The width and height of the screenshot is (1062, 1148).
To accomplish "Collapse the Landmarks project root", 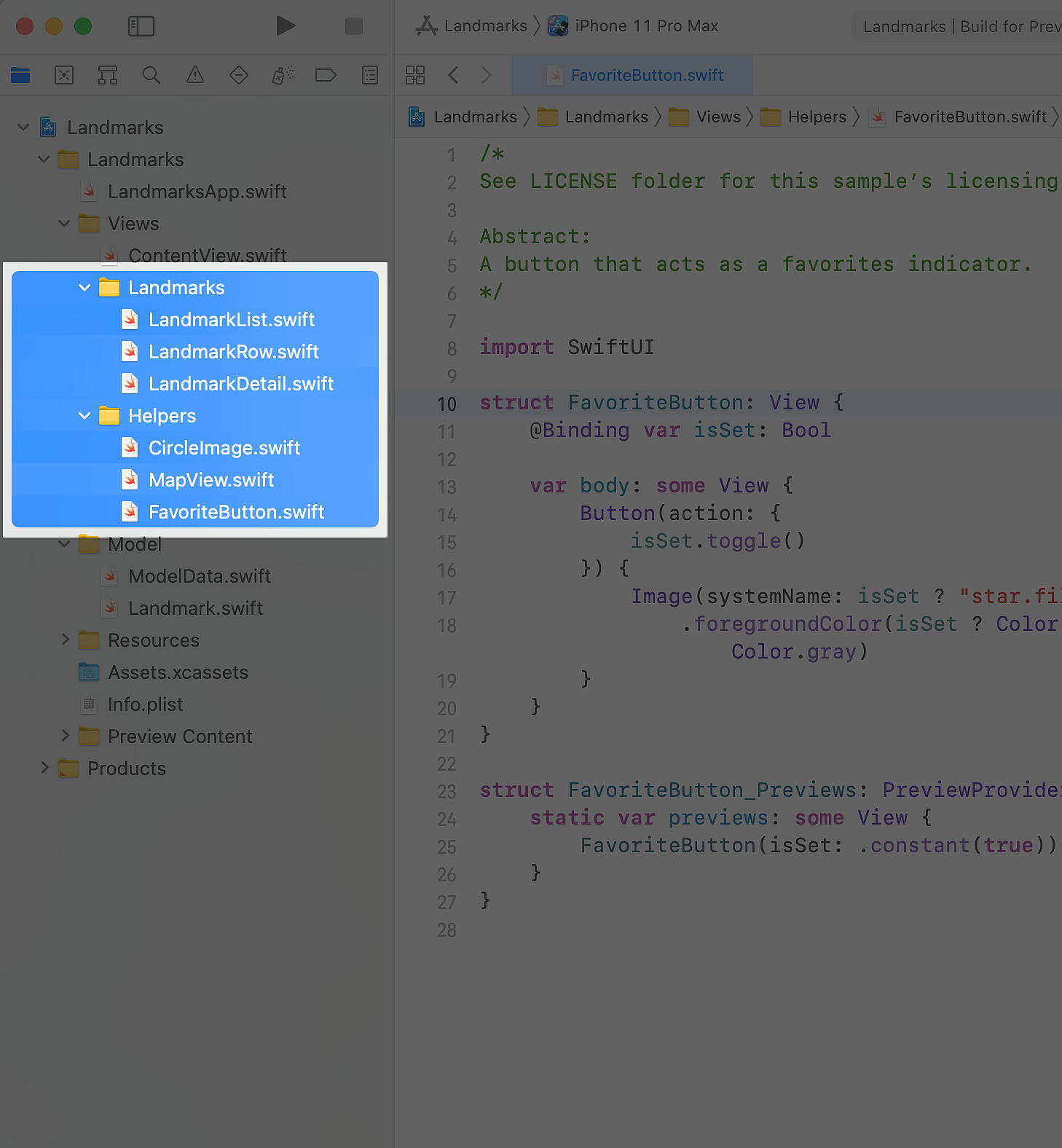I will coord(23,127).
